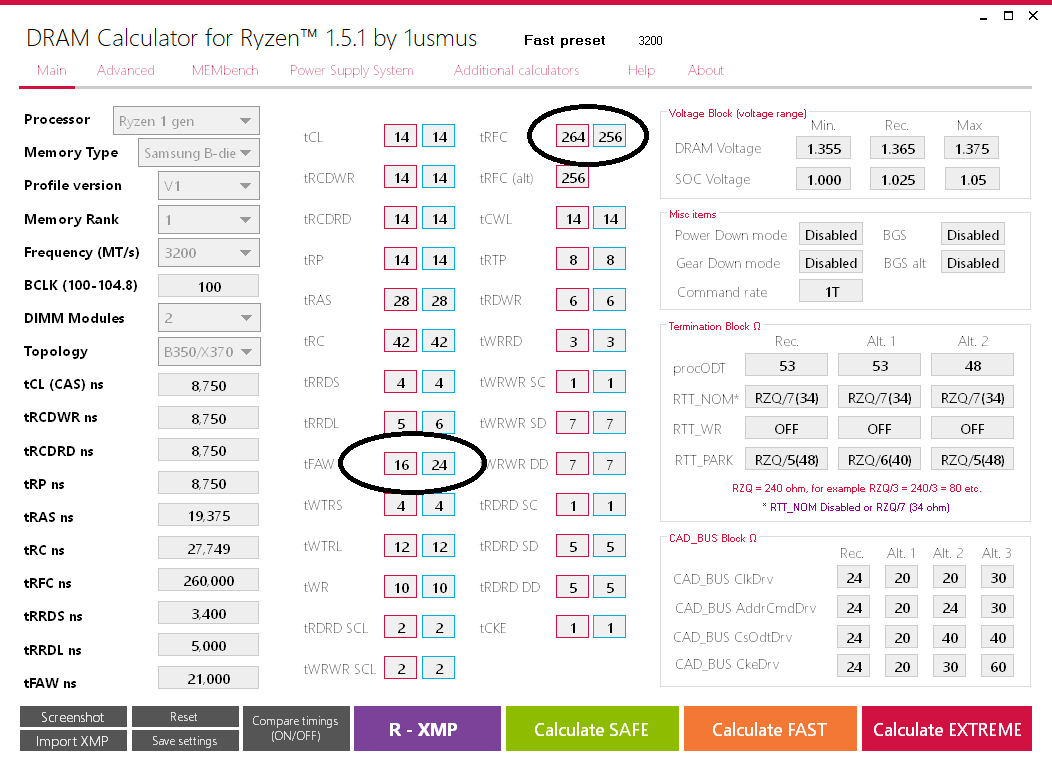The width and height of the screenshot is (1052, 771).
Task: Expand Profile version dropdown
Action: click(x=209, y=186)
